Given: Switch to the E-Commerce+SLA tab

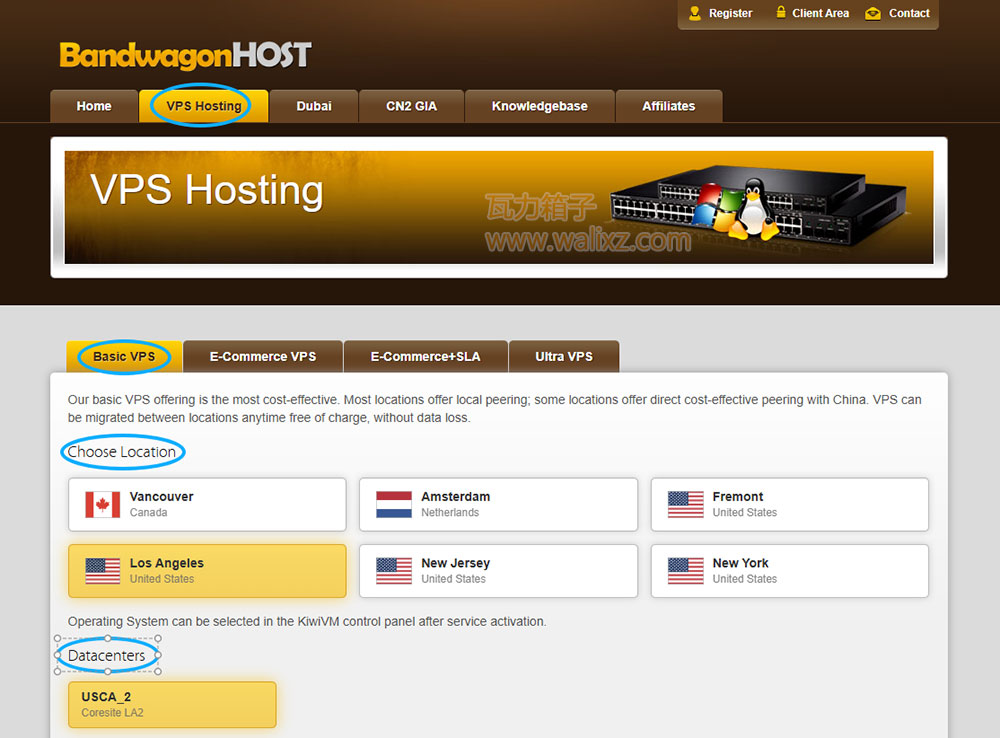Looking at the screenshot, I should click(425, 357).
